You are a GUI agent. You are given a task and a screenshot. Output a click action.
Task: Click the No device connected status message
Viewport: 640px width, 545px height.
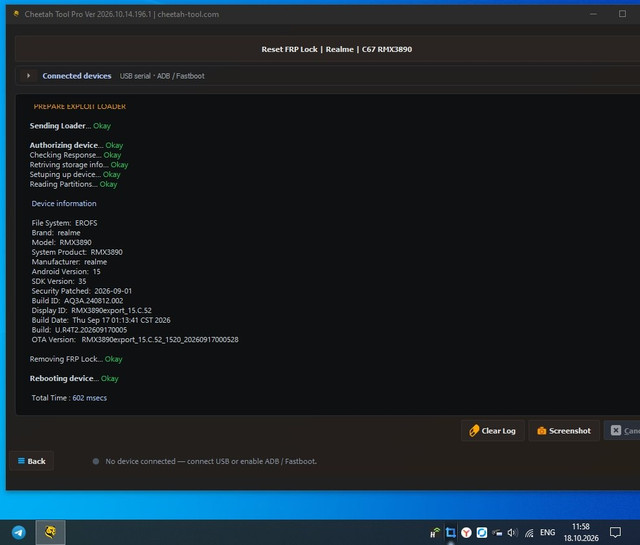[x=211, y=461]
